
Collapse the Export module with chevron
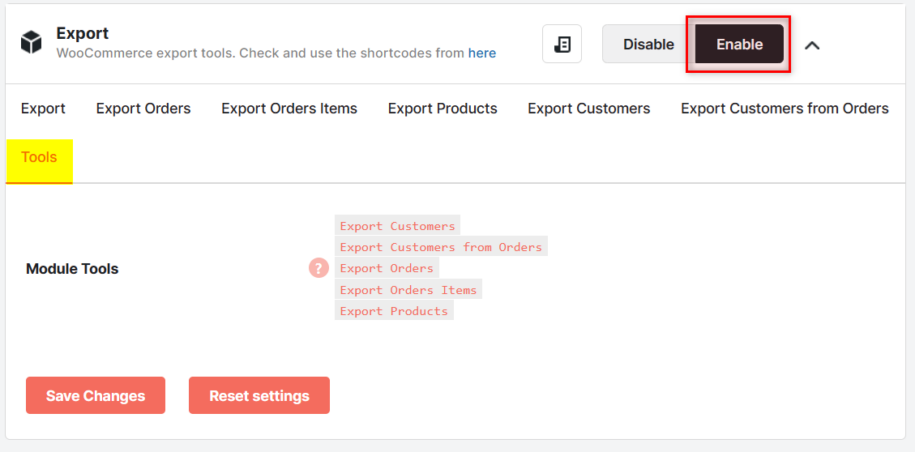(x=812, y=45)
